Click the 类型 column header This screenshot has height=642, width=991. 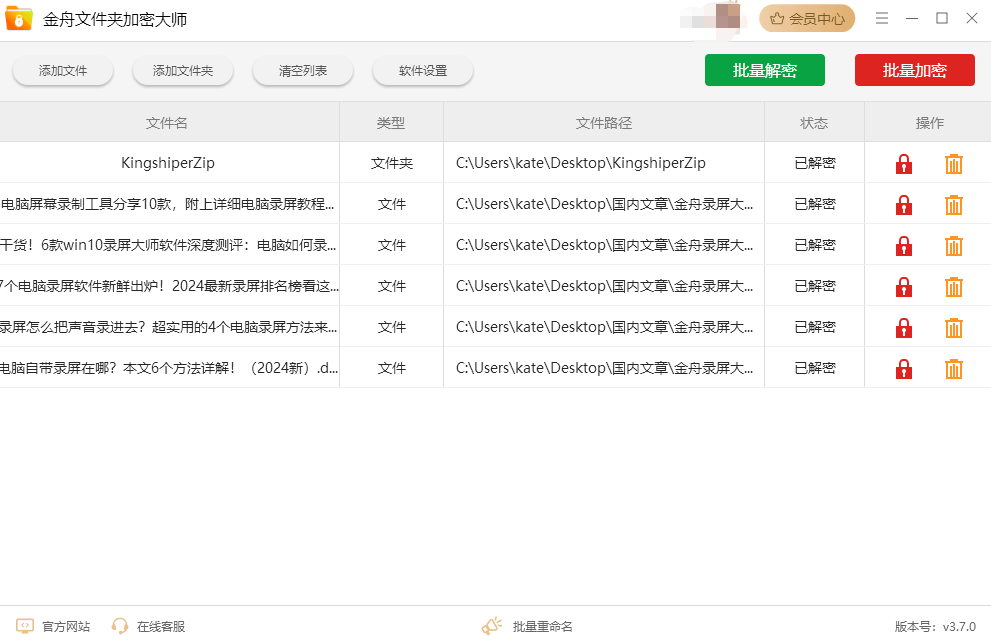[x=391, y=123]
